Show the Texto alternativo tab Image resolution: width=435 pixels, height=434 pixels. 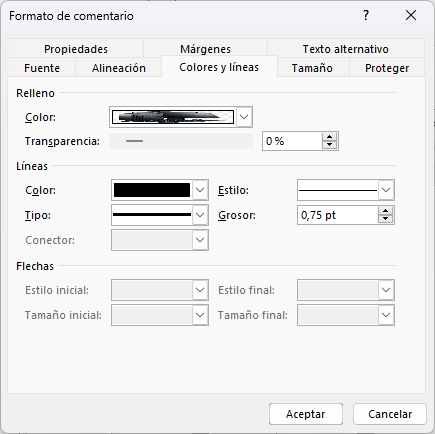coord(346,49)
